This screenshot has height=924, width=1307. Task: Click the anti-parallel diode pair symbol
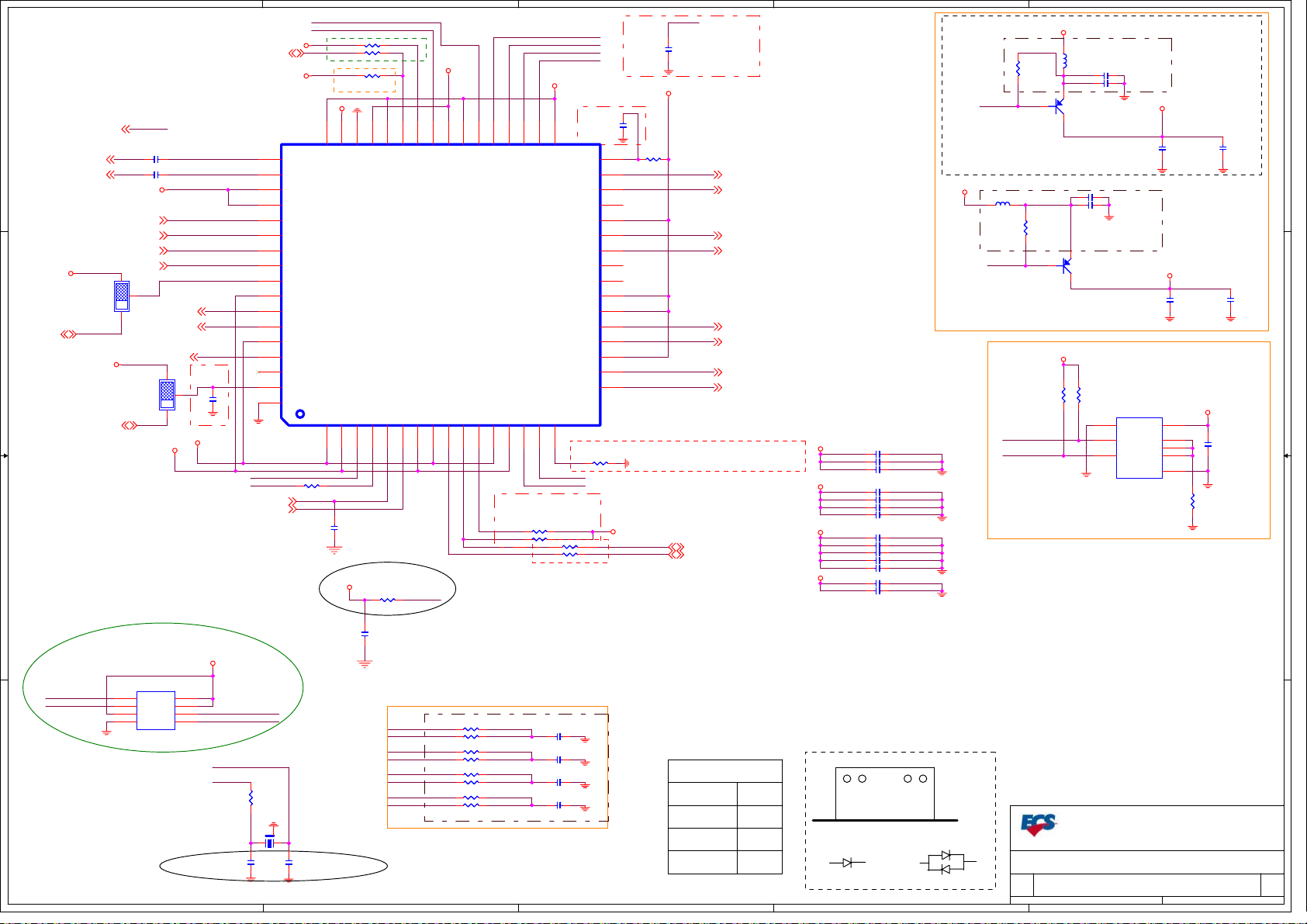[946, 862]
